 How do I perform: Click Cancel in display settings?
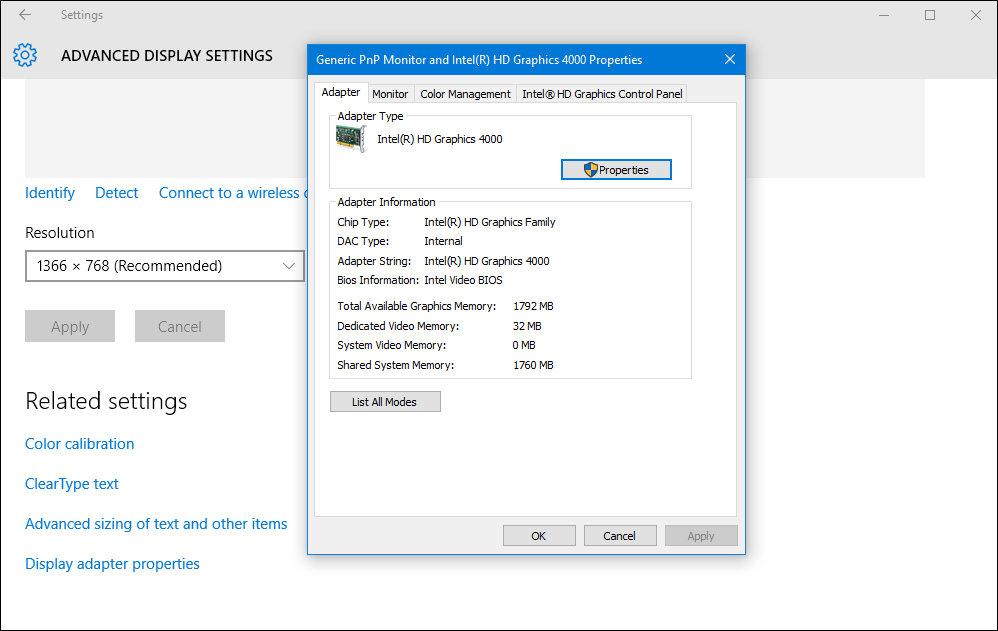click(179, 326)
